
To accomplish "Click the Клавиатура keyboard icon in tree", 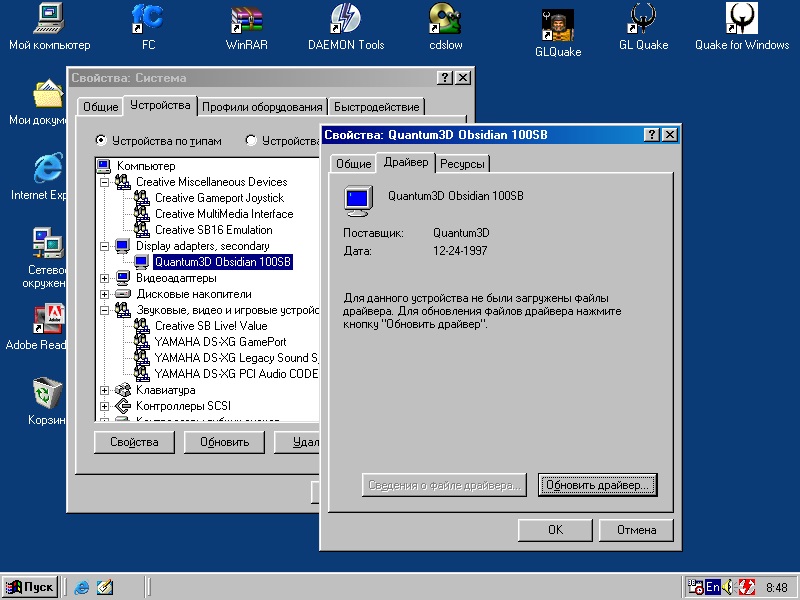I will click(x=122, y=390).
